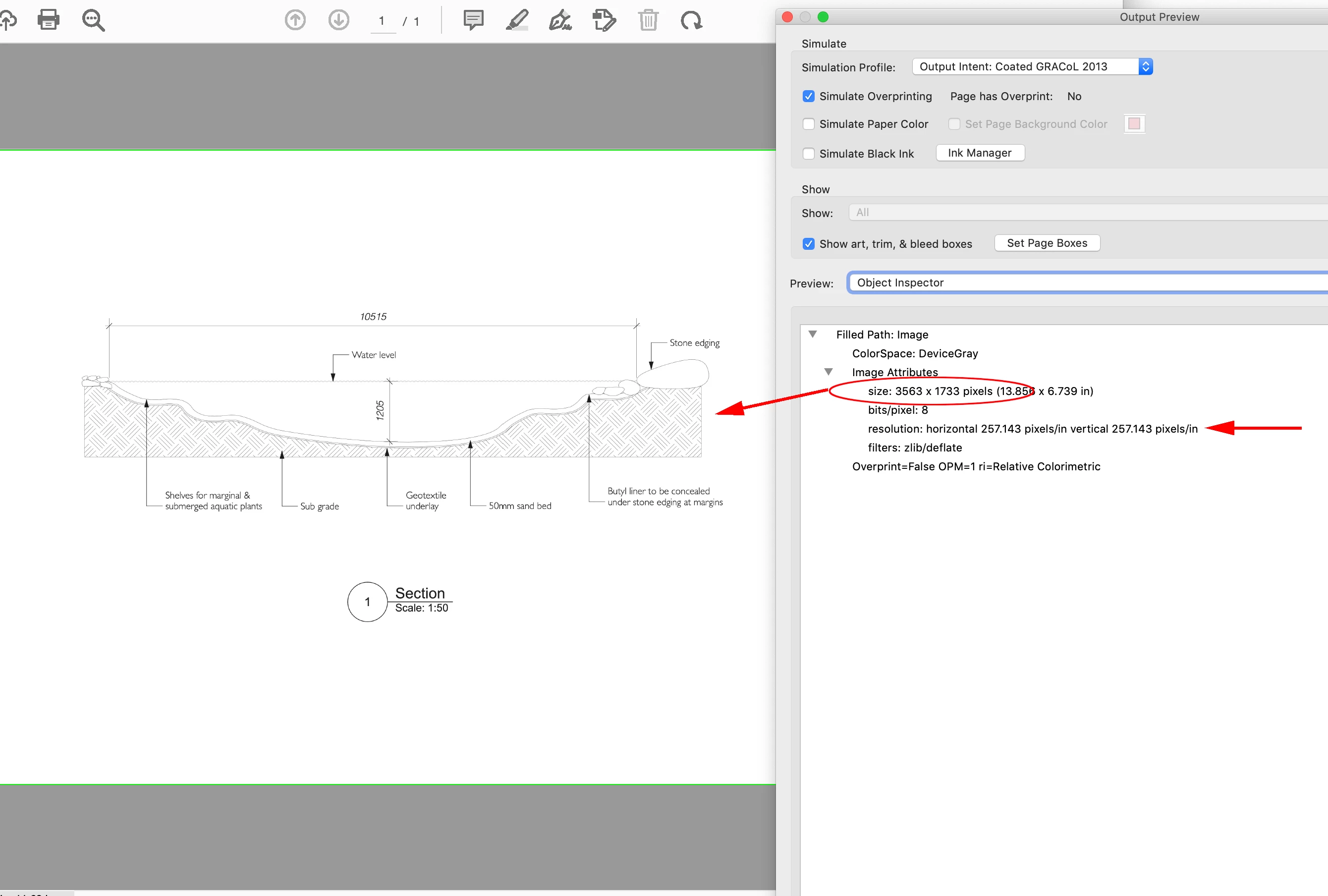Go to previous page arrow icon
The height and width of the screenshot is (896, 1328).
[295, 20]
